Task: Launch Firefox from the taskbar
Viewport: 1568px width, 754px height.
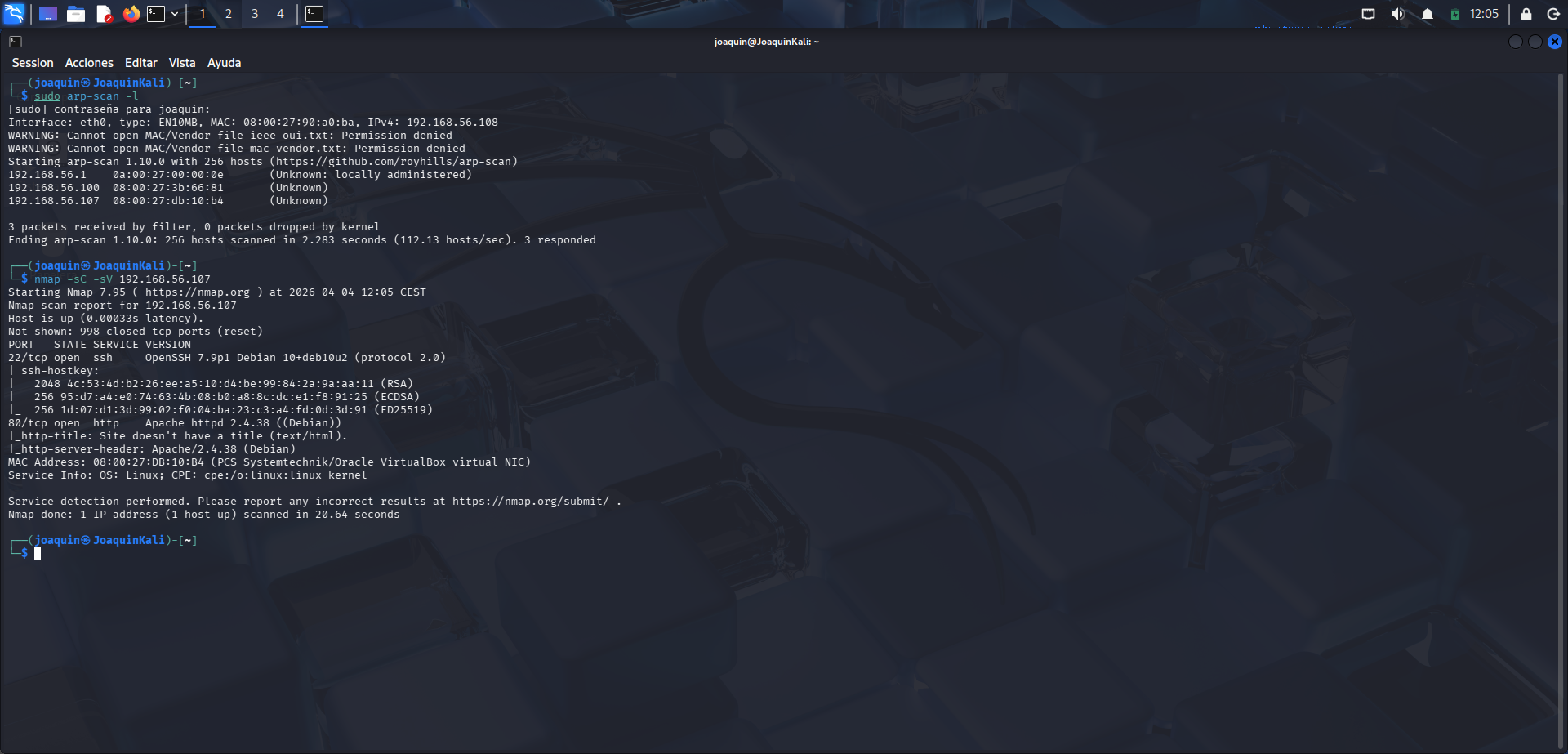Action: point(131,14)
